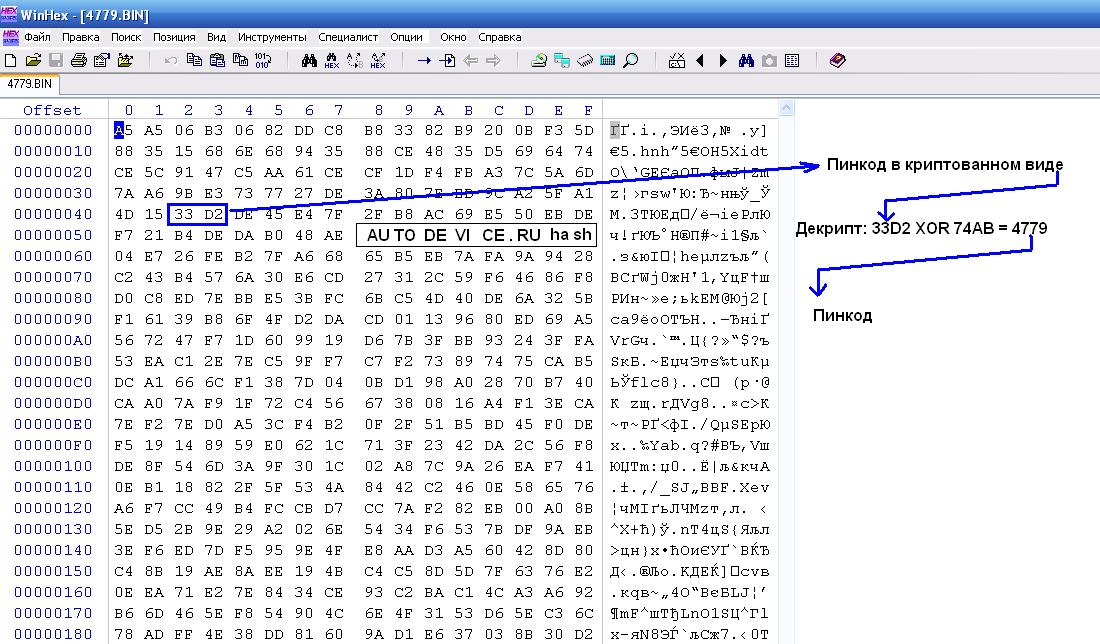Viewport: 1100px width, 644px height.
Task: Click offset row 00000100
Action: [x=53, y=467]
